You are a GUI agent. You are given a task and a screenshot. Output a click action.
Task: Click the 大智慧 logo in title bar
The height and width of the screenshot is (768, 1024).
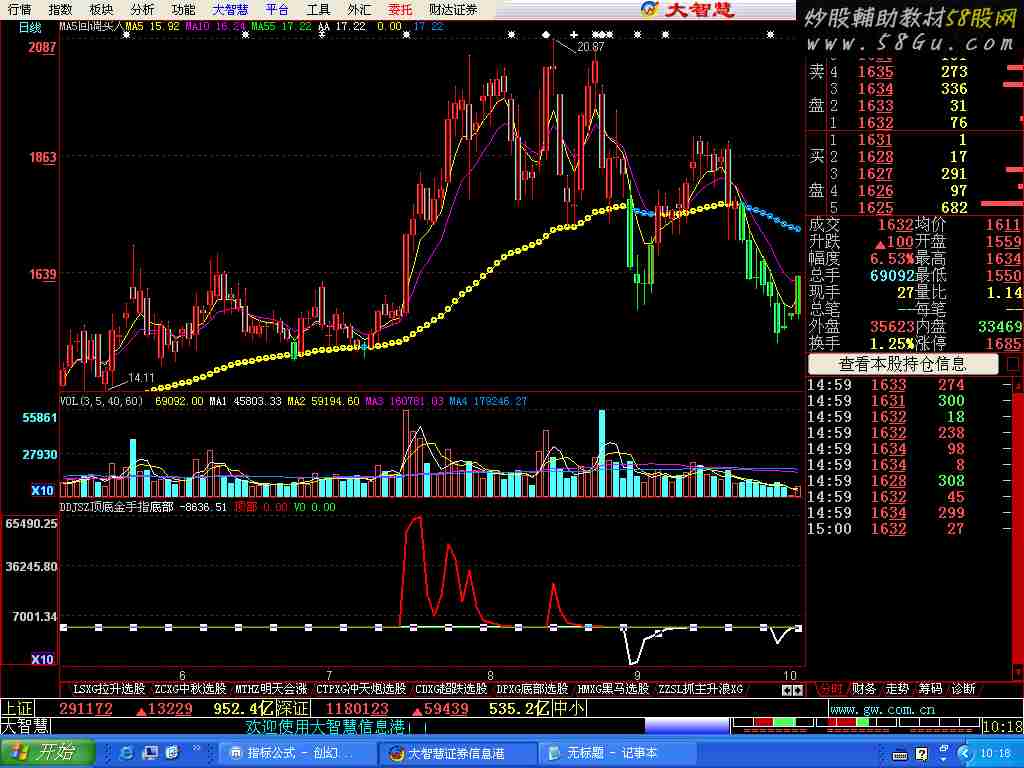(687, 9)
